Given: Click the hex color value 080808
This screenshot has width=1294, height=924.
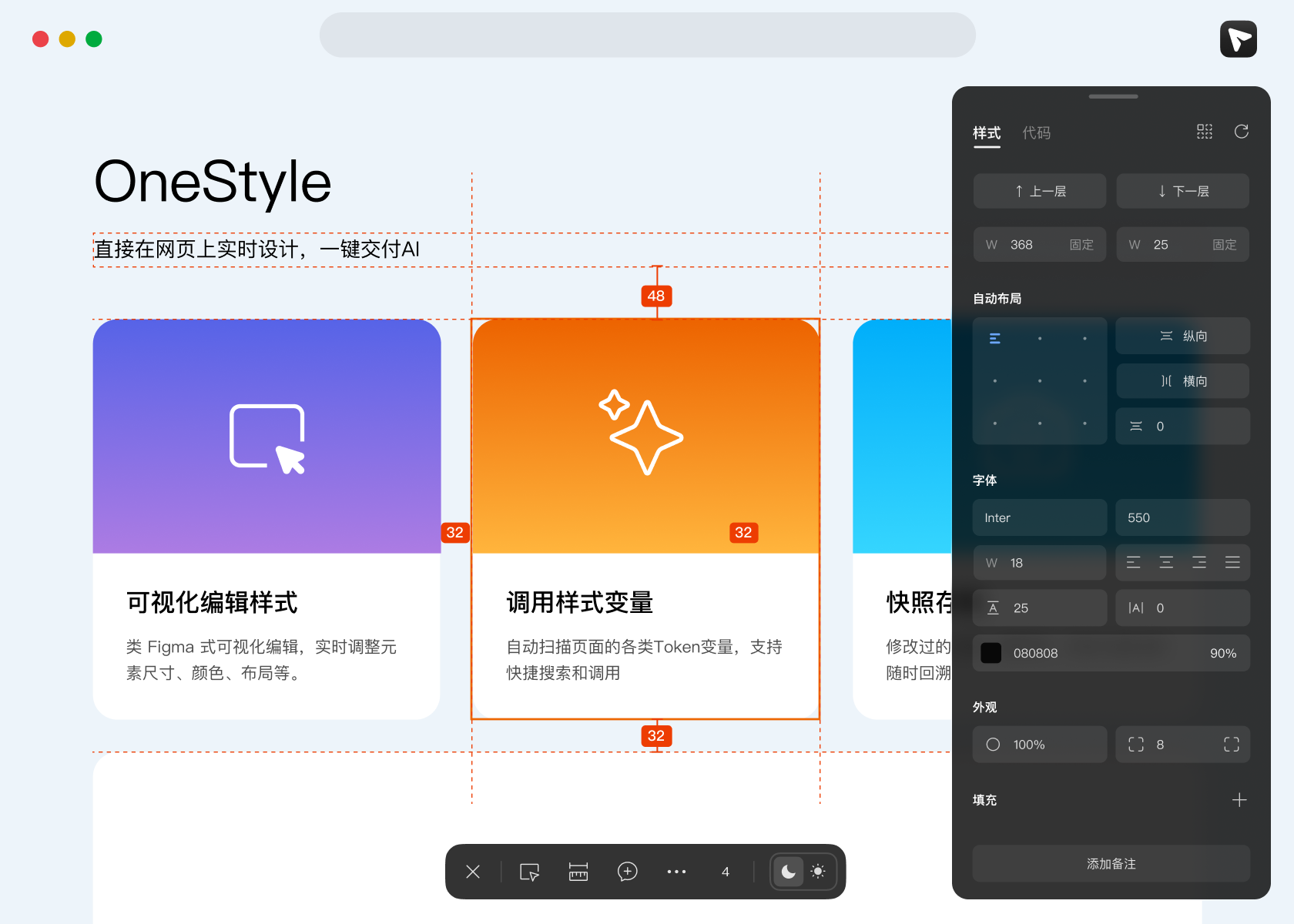Looking at the screenshot, I should pyautogui.click(x=1035, y=654).
